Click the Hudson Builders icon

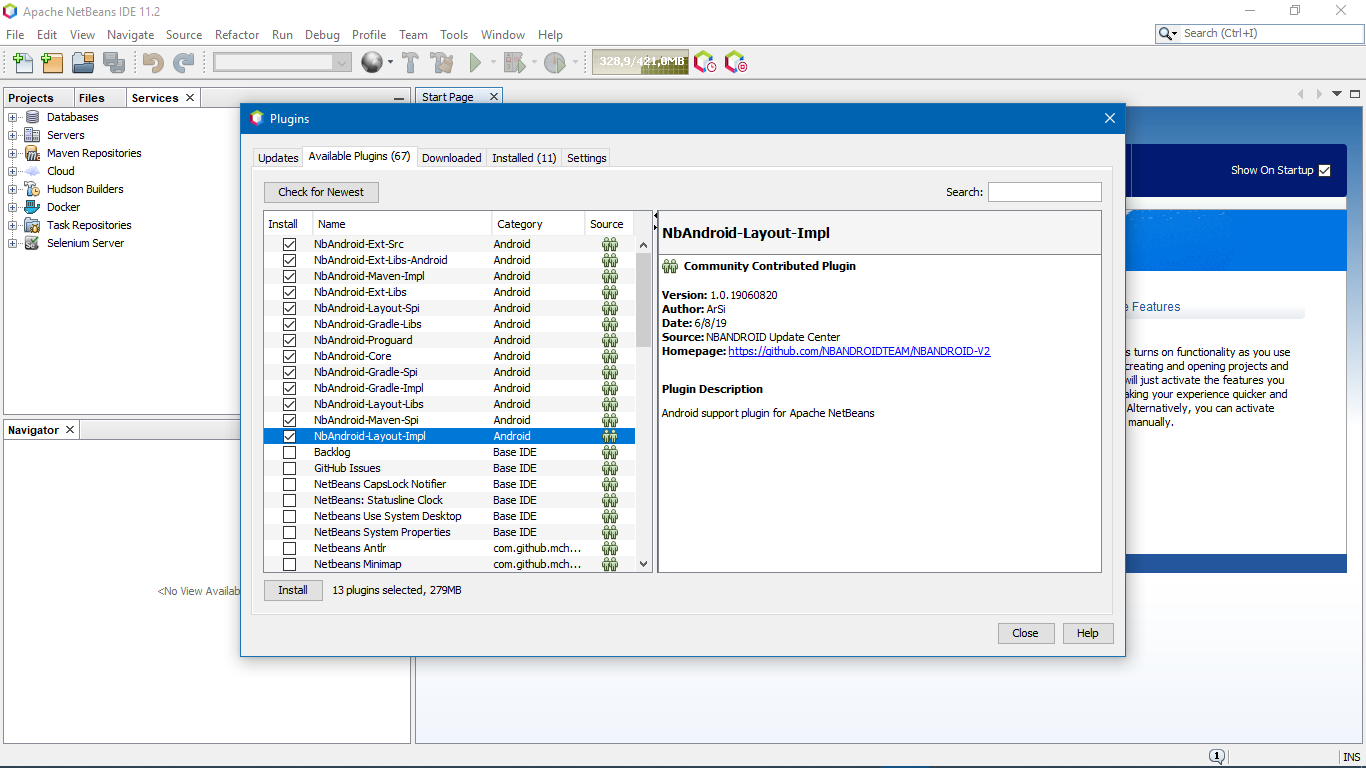point(33,189)
